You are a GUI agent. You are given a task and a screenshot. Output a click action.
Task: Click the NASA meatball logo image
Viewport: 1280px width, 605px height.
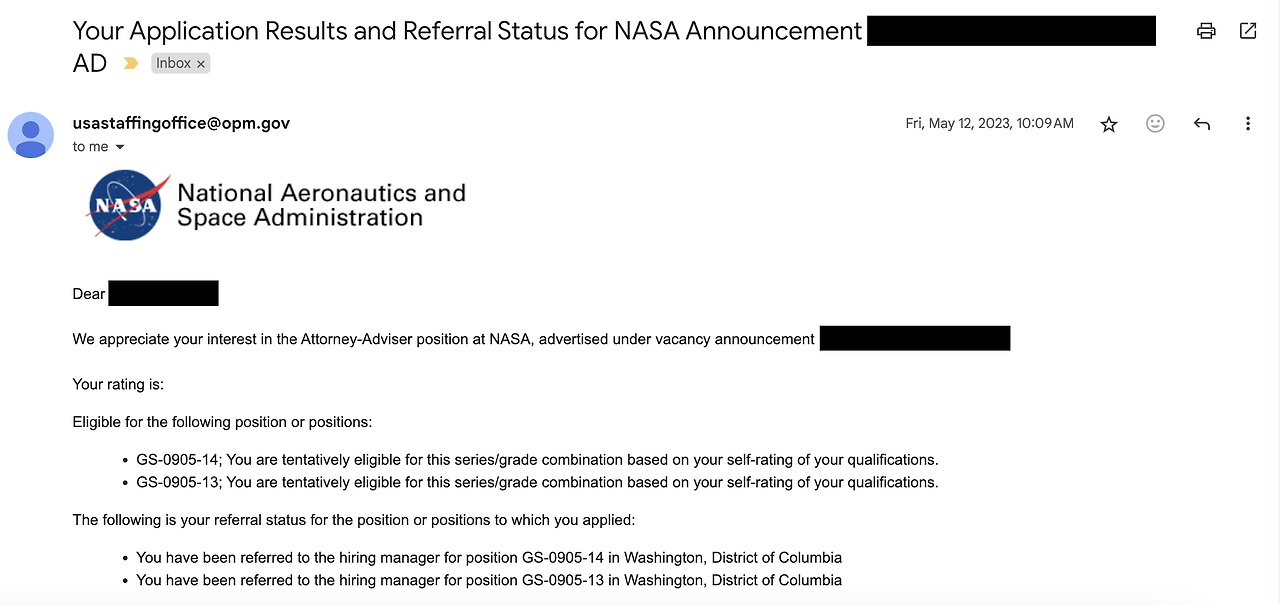tap(125, 205)
